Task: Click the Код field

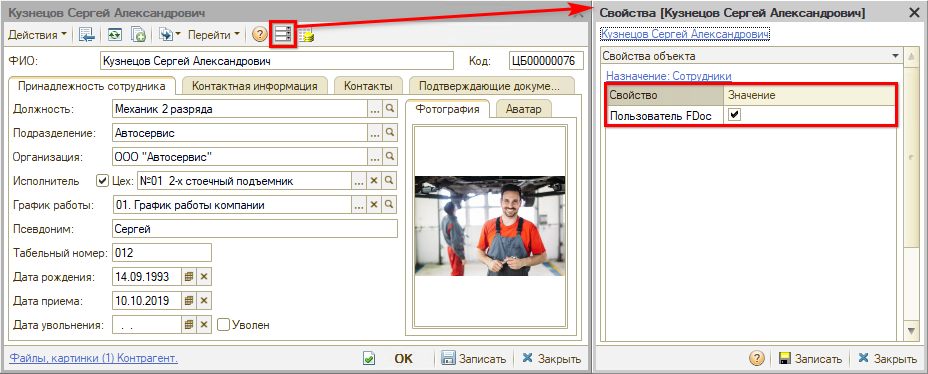Action: point(546,60)
